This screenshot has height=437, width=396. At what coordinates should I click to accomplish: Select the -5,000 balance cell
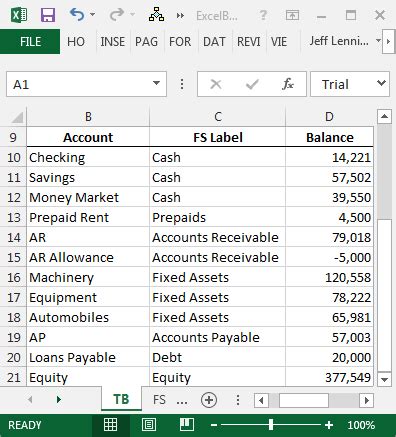click(329, 257)
